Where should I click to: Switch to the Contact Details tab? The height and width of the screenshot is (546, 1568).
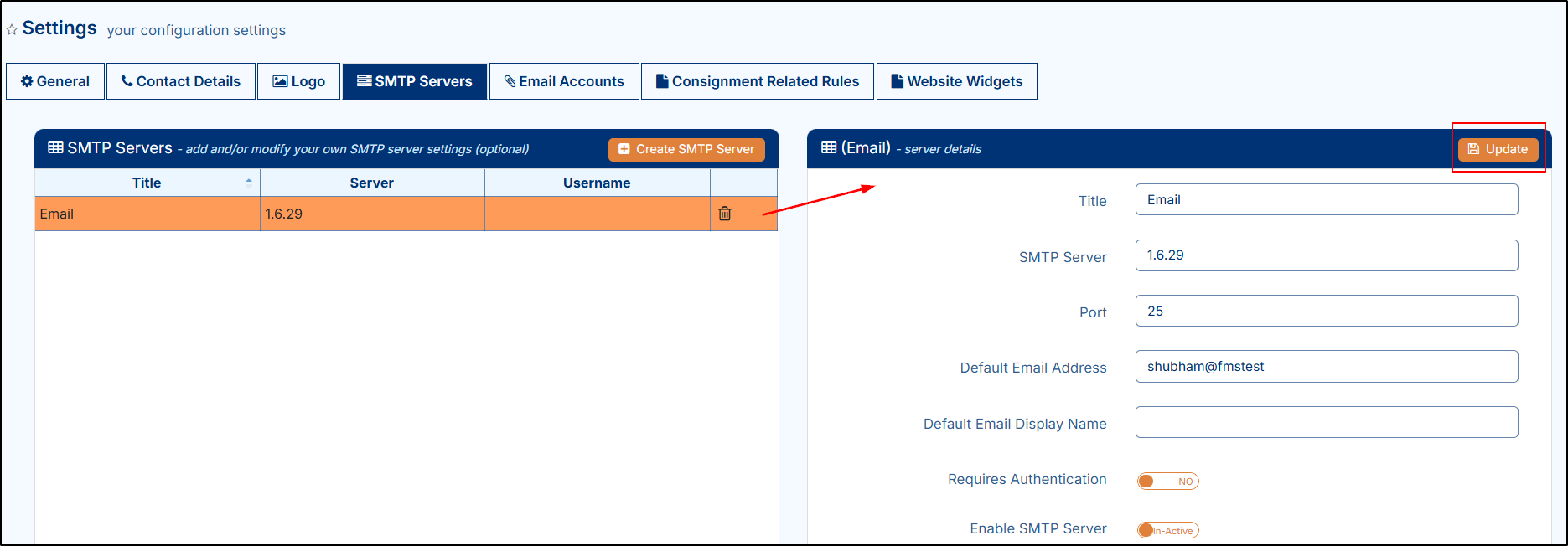181,81
